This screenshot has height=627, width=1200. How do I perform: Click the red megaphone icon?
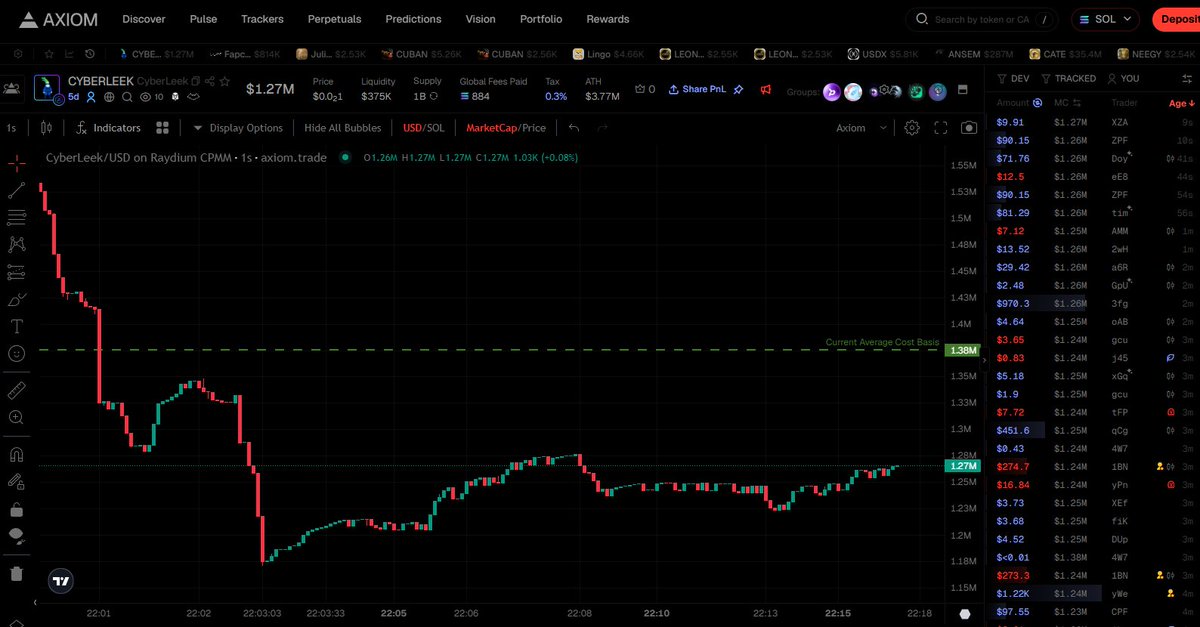pyautogui.click(x=766, y=89)
